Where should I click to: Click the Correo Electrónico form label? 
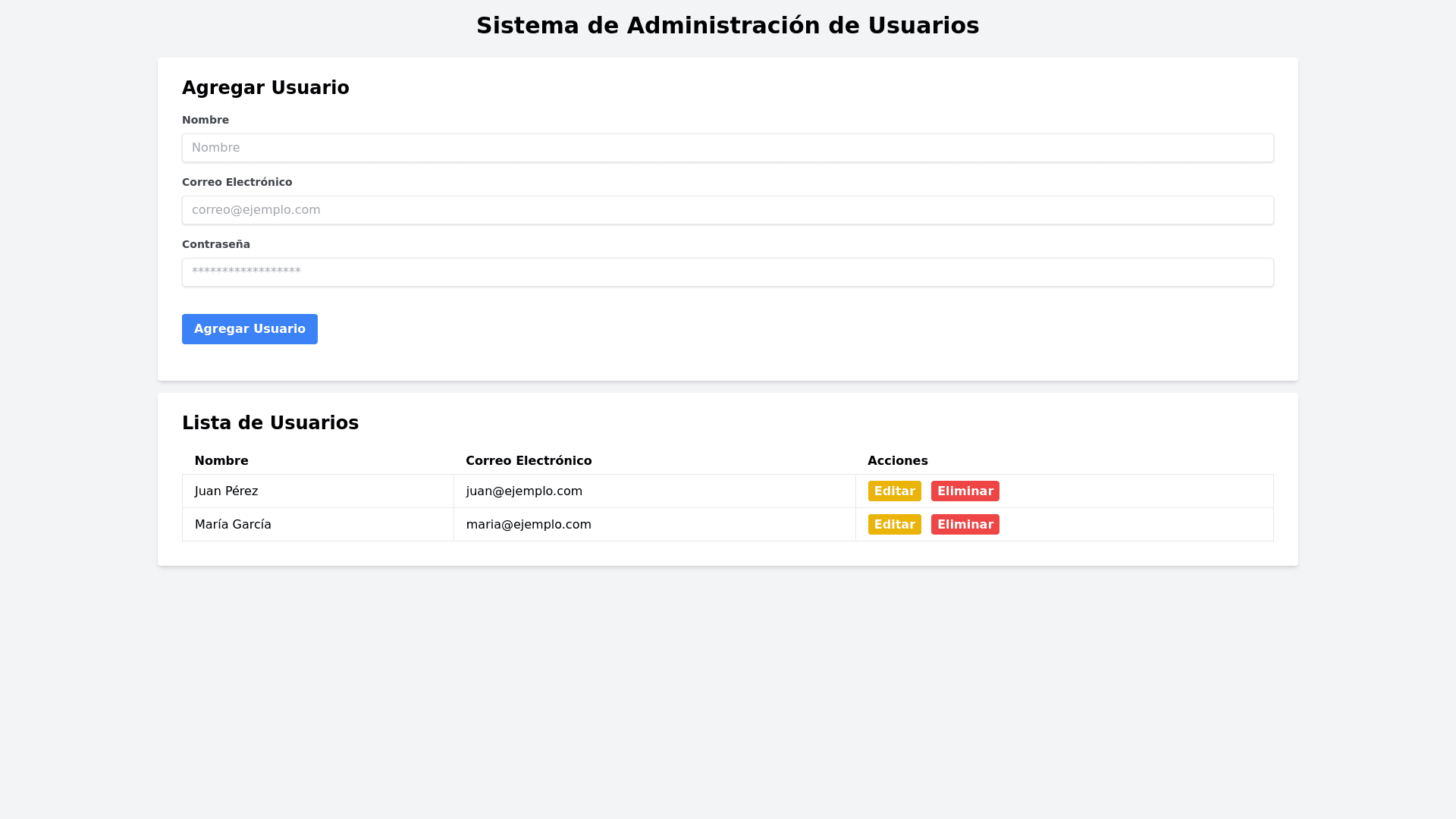pyautogui.click(x=237, y=182)
